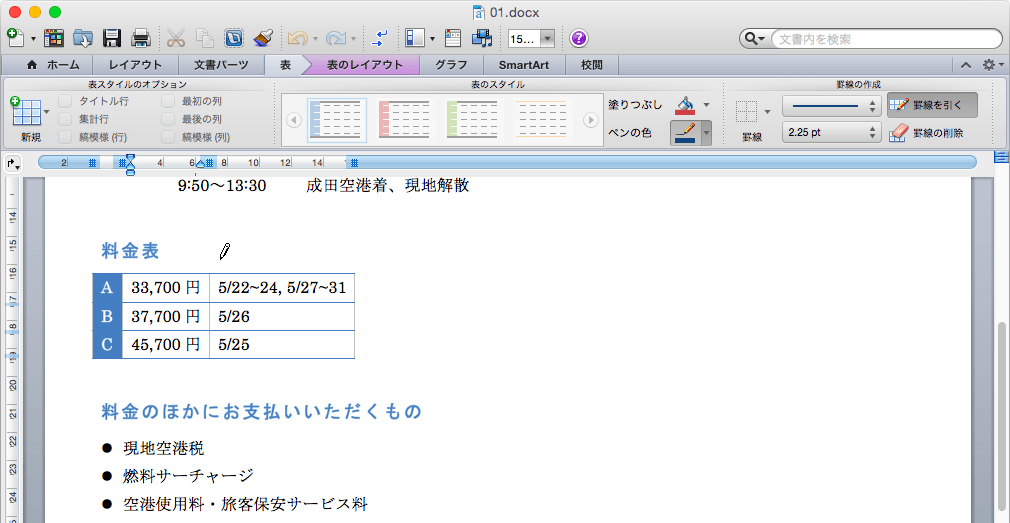Open Help with purple question icon
This screenshot has height=523, width=1010.
tap(579, 39)
